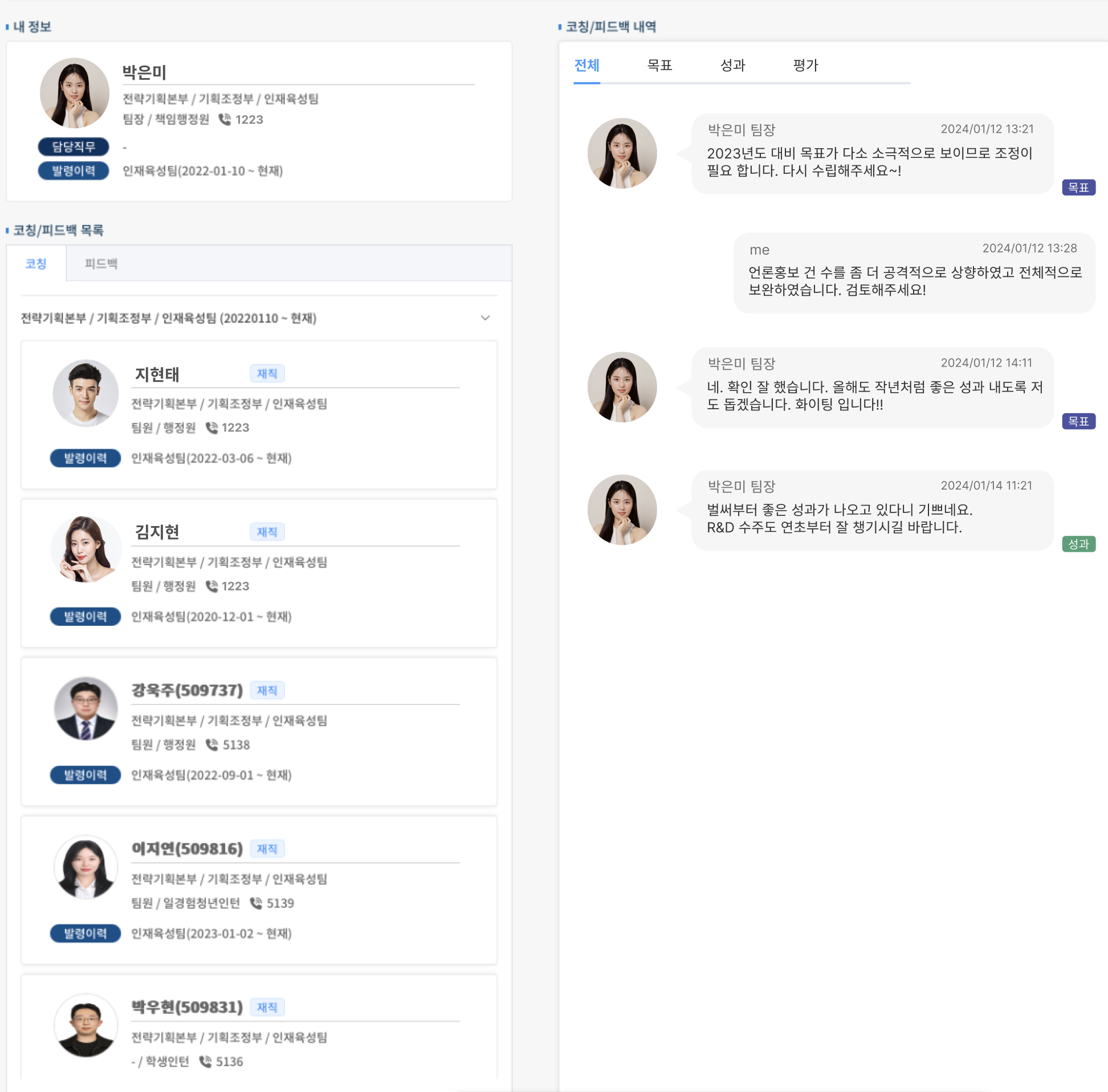The height and width of the screenshot is (1092, 1108).
Task: Click 발령이력 button in 지현태's card
Action: pos(85,458)
